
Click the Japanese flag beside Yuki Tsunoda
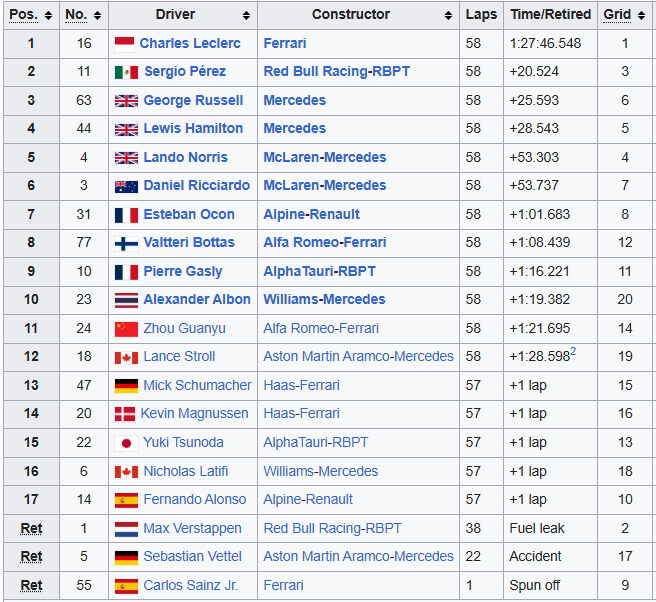[x=126, y=443]
